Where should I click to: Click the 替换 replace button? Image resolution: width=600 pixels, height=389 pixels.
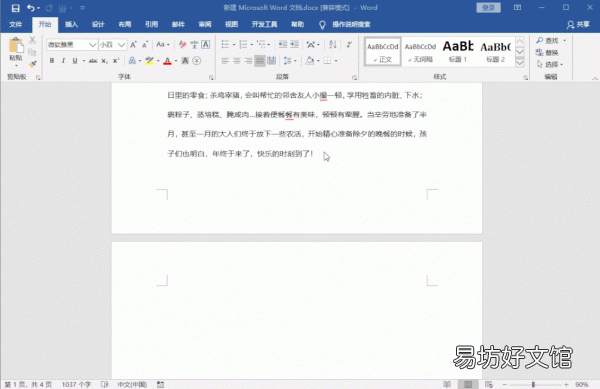point(547,52)
